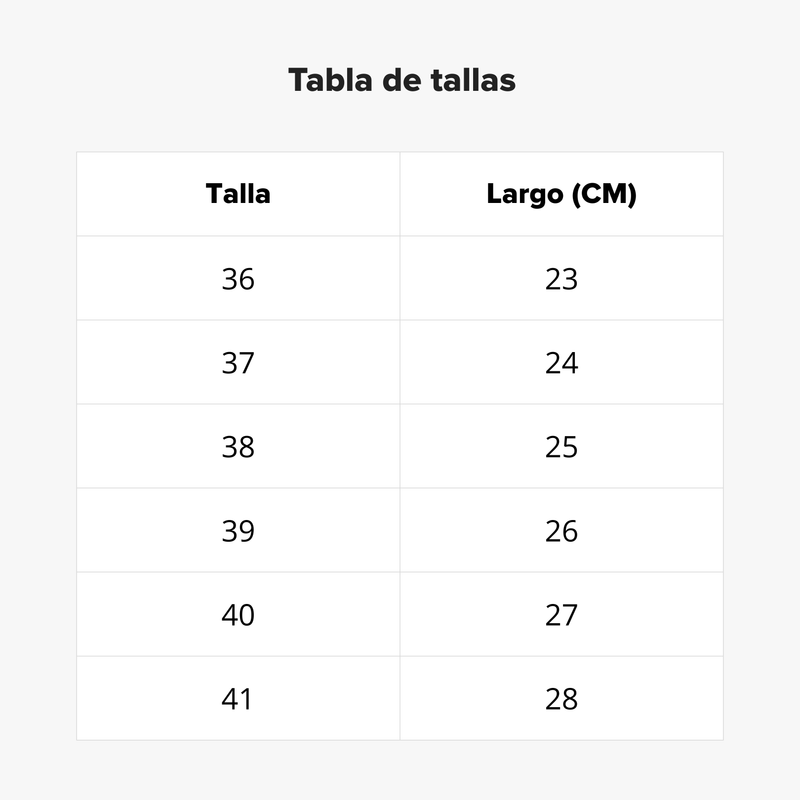Select the "Largo (CM)" column header
The image size is (800, 800).
coord(561,193)
